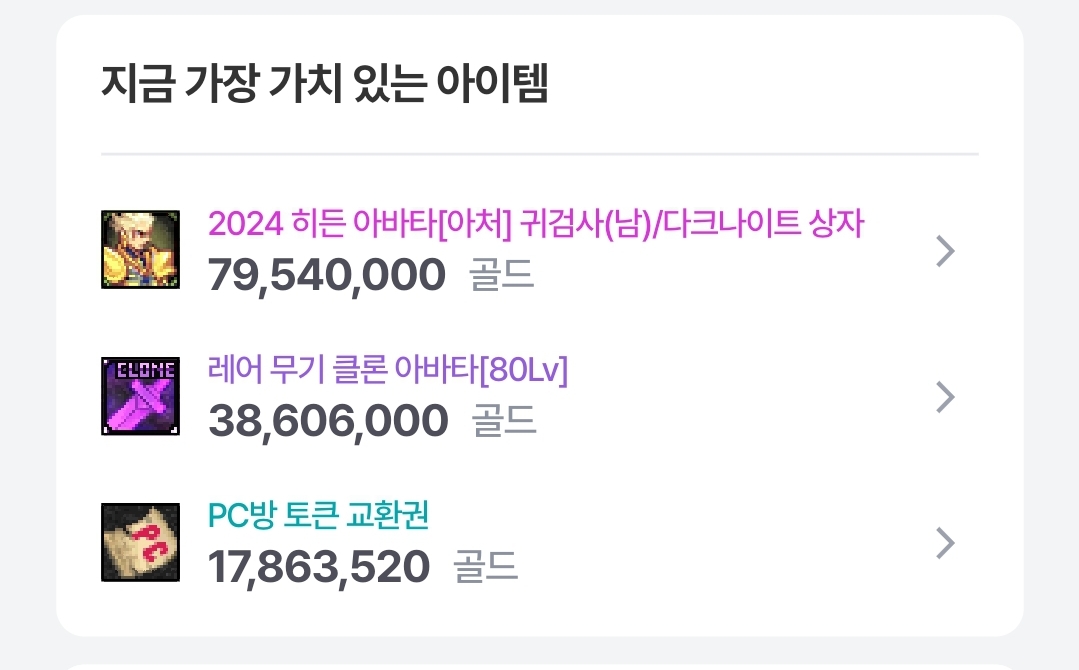Screen dimensions: 1079x670
Task: Expand the 레어 무기 클론 아바타 row chevron
Action: coord(946,397)
